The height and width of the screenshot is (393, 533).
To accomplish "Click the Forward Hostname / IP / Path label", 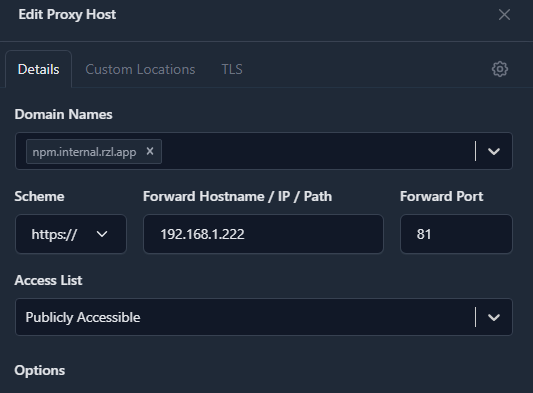I will (x=237, y=196).
